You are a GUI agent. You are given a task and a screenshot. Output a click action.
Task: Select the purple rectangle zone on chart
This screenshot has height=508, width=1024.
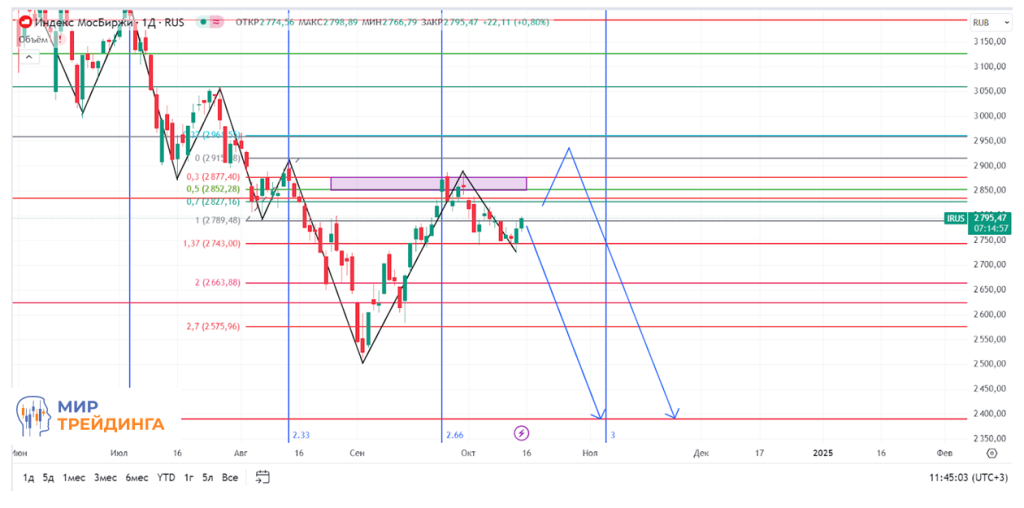(428, 183)
